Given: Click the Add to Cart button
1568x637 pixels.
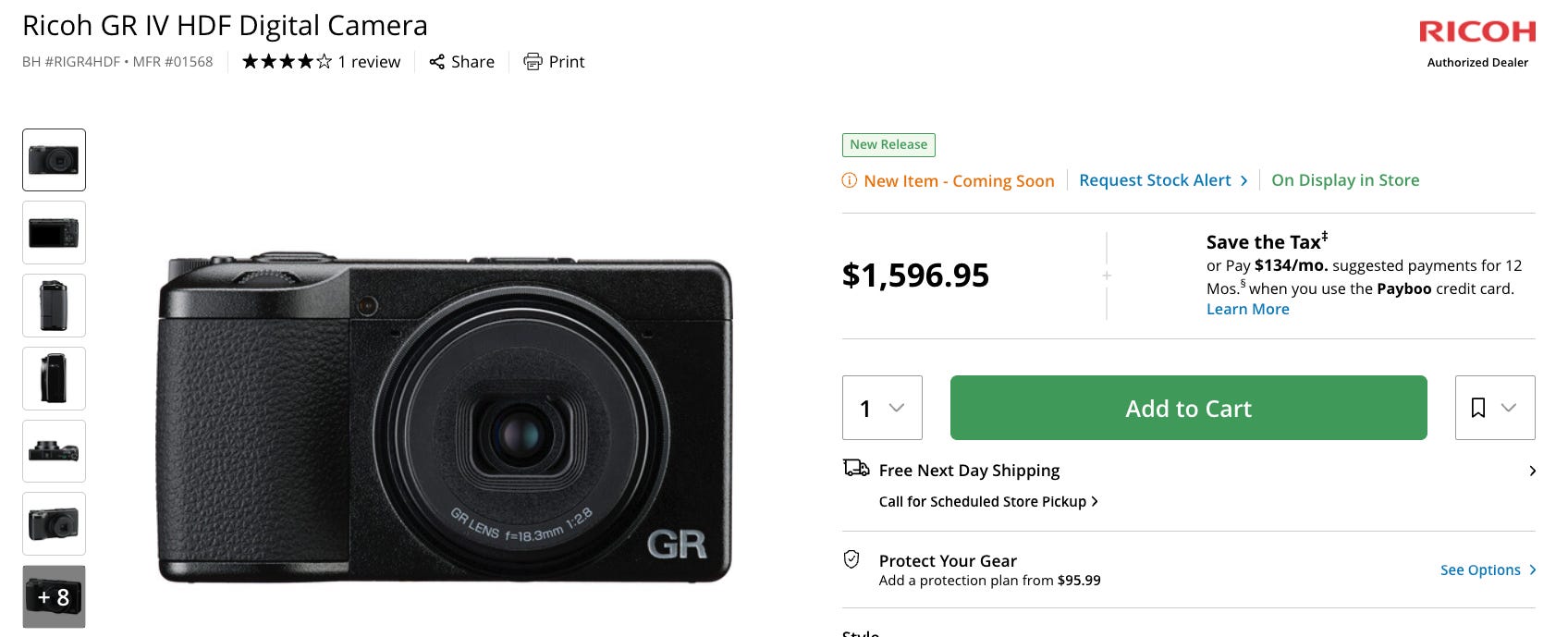Looking at the screenshot, I should click(1187, 408).
